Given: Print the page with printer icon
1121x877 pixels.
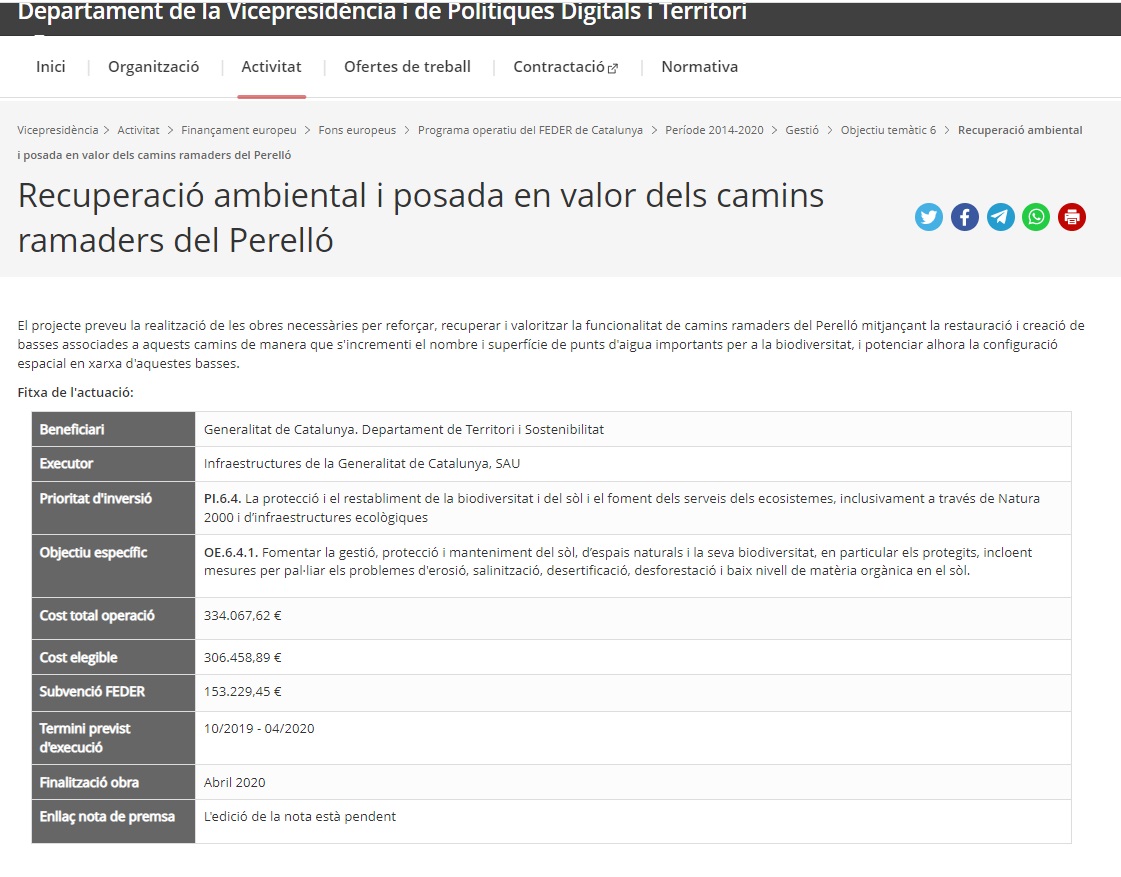Looking at the screenshot, I should pos(1072,217).
